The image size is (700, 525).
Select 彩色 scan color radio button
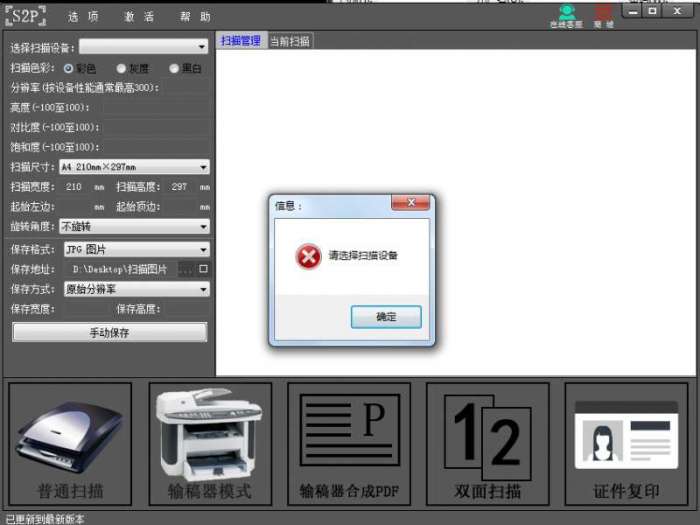click(68, 68)
